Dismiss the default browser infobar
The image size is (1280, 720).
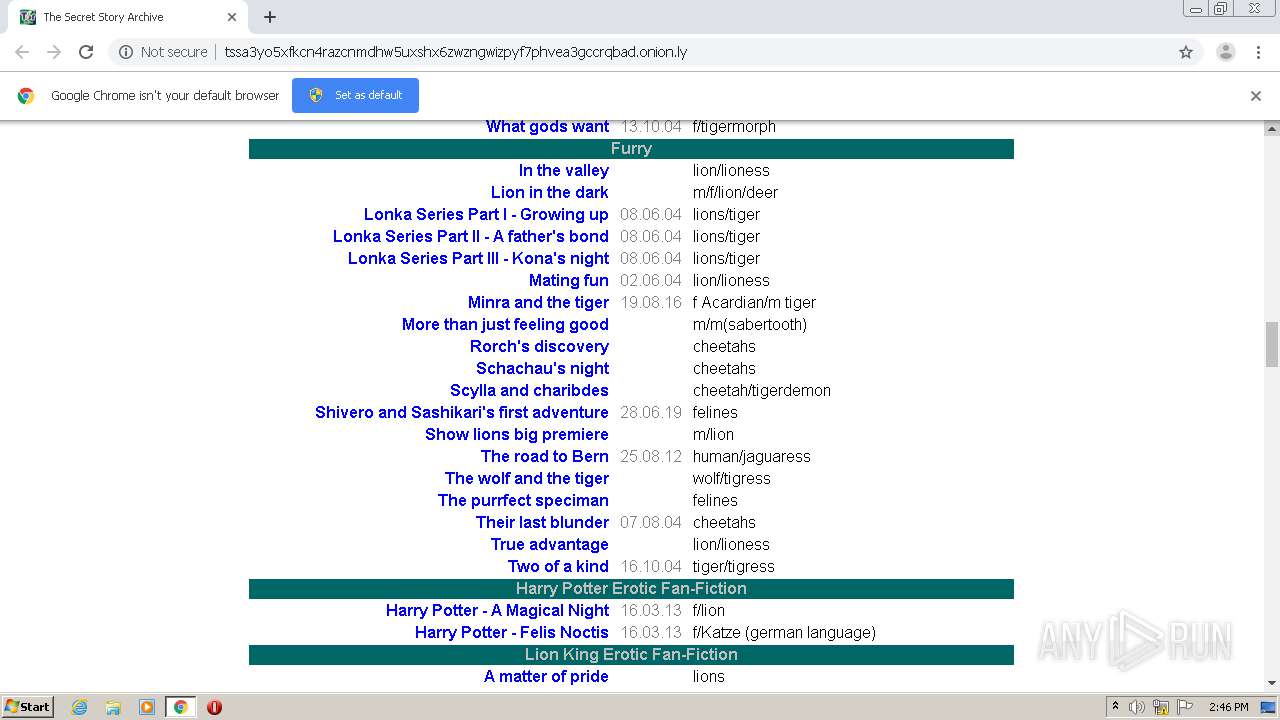(1256, 96)
